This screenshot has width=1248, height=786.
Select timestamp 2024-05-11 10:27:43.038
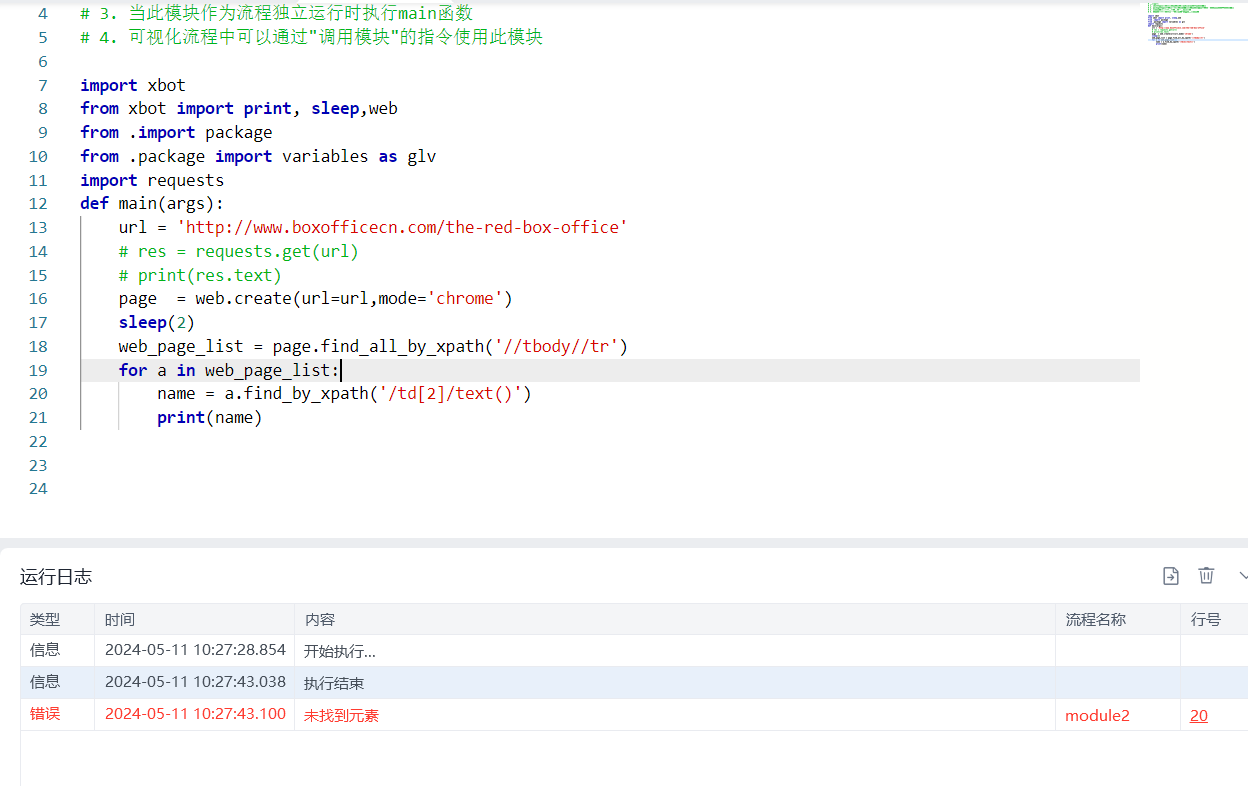coord(195,682)
